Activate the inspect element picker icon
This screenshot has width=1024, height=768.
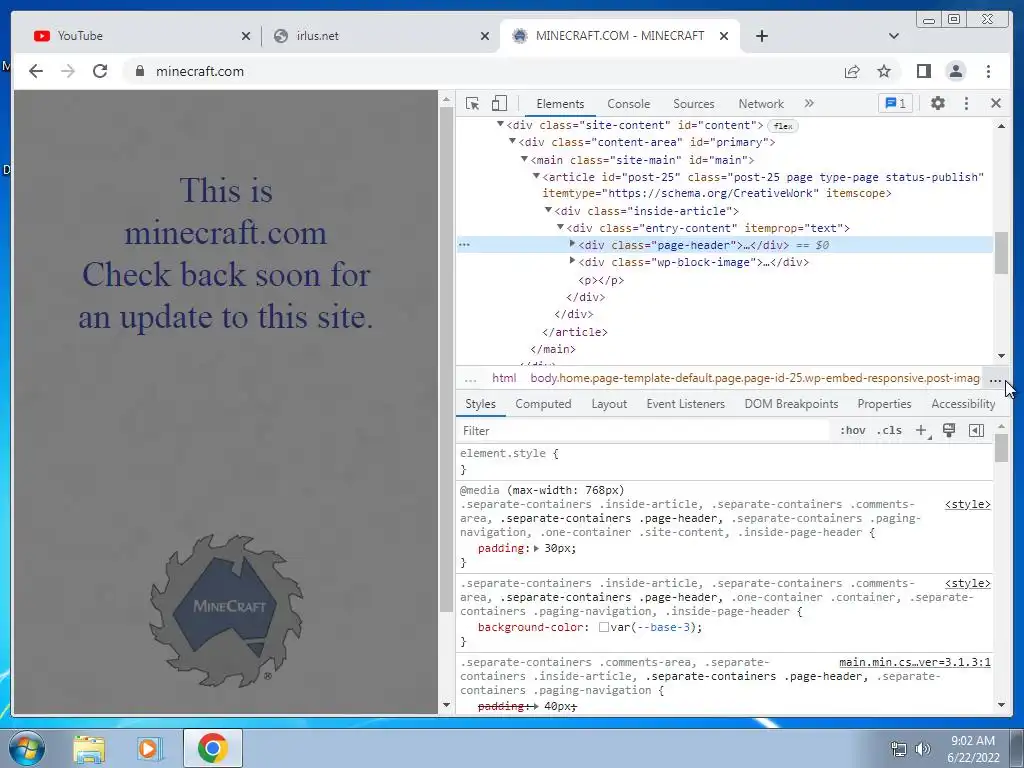(x=472, y=103)
